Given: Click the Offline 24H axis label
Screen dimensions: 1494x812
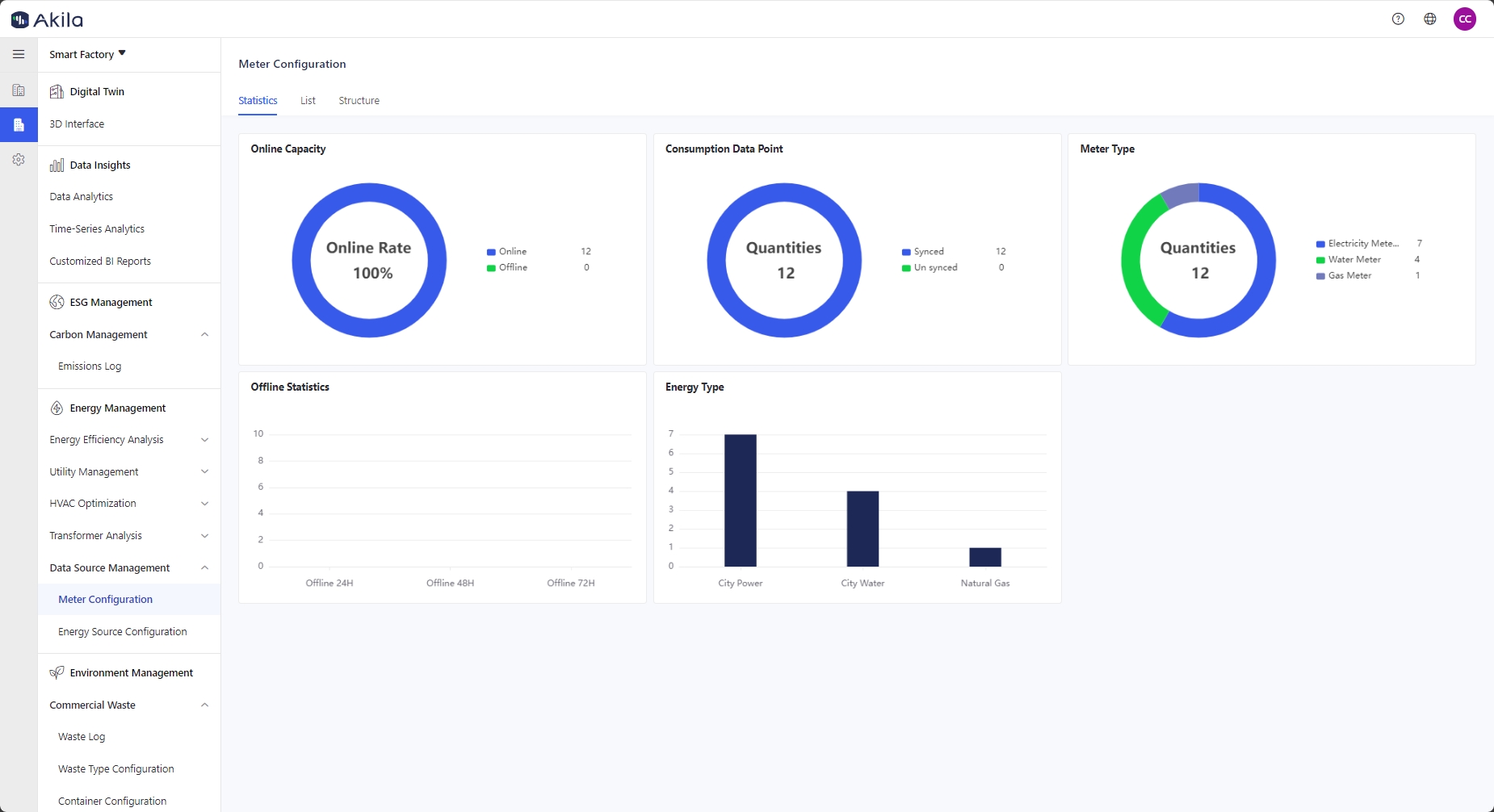Looking at the screenshot, I should 329,583.
